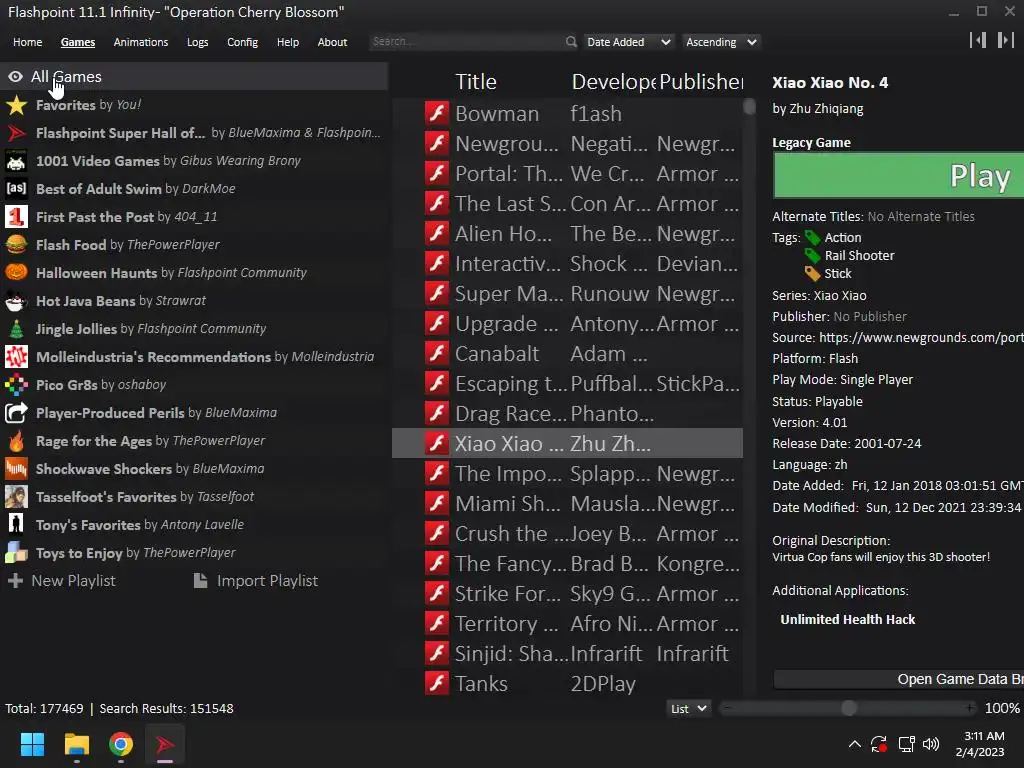Click the Hot Java Beans cup icon
1024x768 pixels.
click(x=16, y=301)
